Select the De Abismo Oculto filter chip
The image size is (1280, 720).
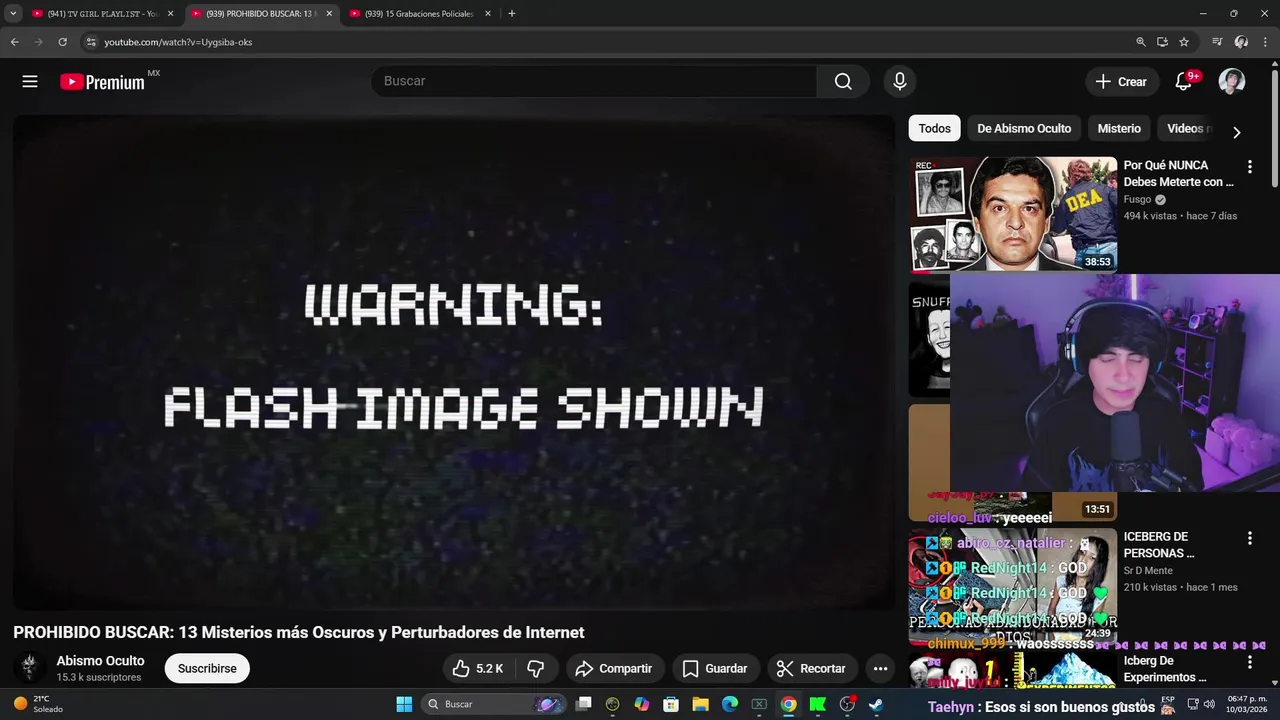[1024, 128]
